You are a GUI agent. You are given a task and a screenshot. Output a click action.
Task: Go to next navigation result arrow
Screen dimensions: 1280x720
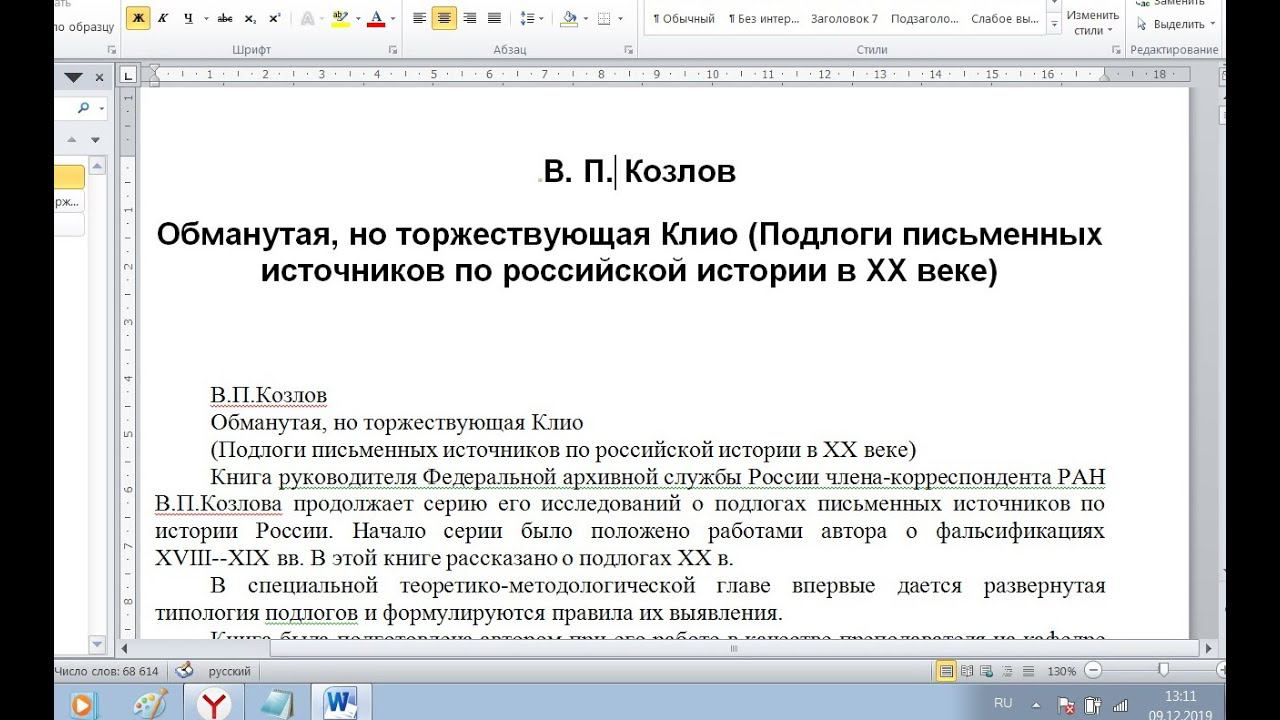(x=96, y=140)
